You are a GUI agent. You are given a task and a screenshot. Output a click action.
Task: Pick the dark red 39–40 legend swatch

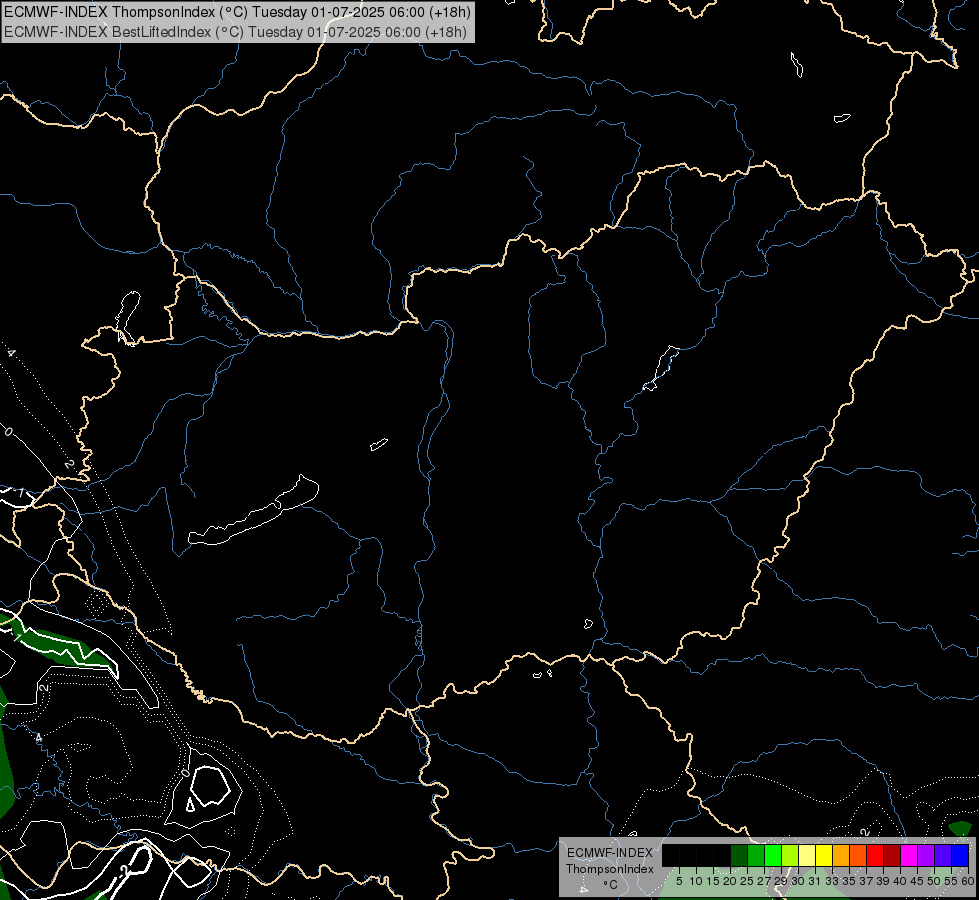(x=892, y=856)
